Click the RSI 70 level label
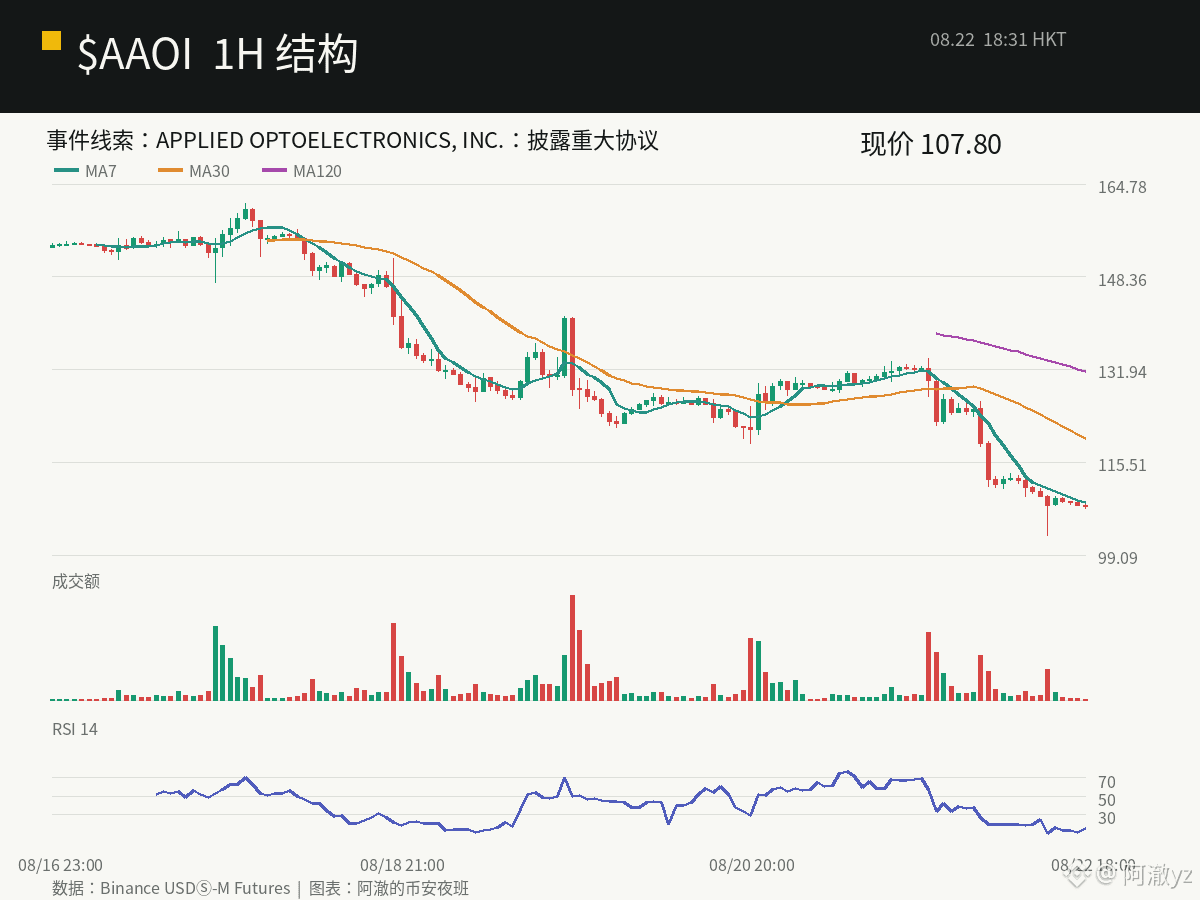The width and height of the screenshot is (1200, 900). click(x=1107, y=782)
